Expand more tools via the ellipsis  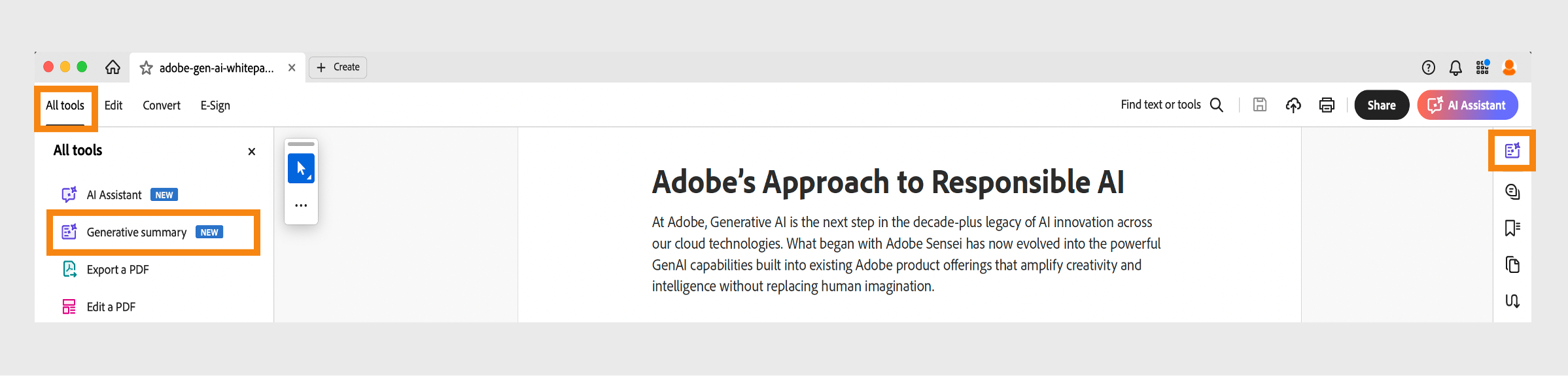click(301, 206)
